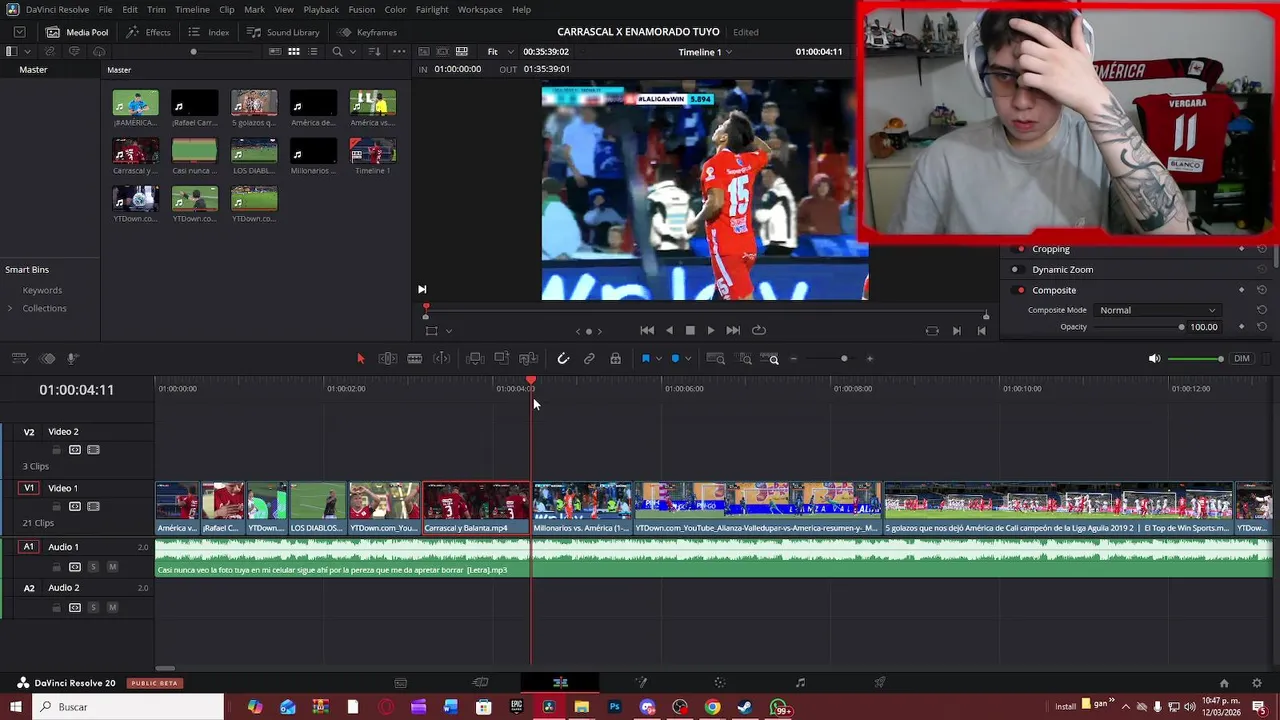Click the Full Extent Zoom icon
The image size is (1280, 720).
[716, 359]
